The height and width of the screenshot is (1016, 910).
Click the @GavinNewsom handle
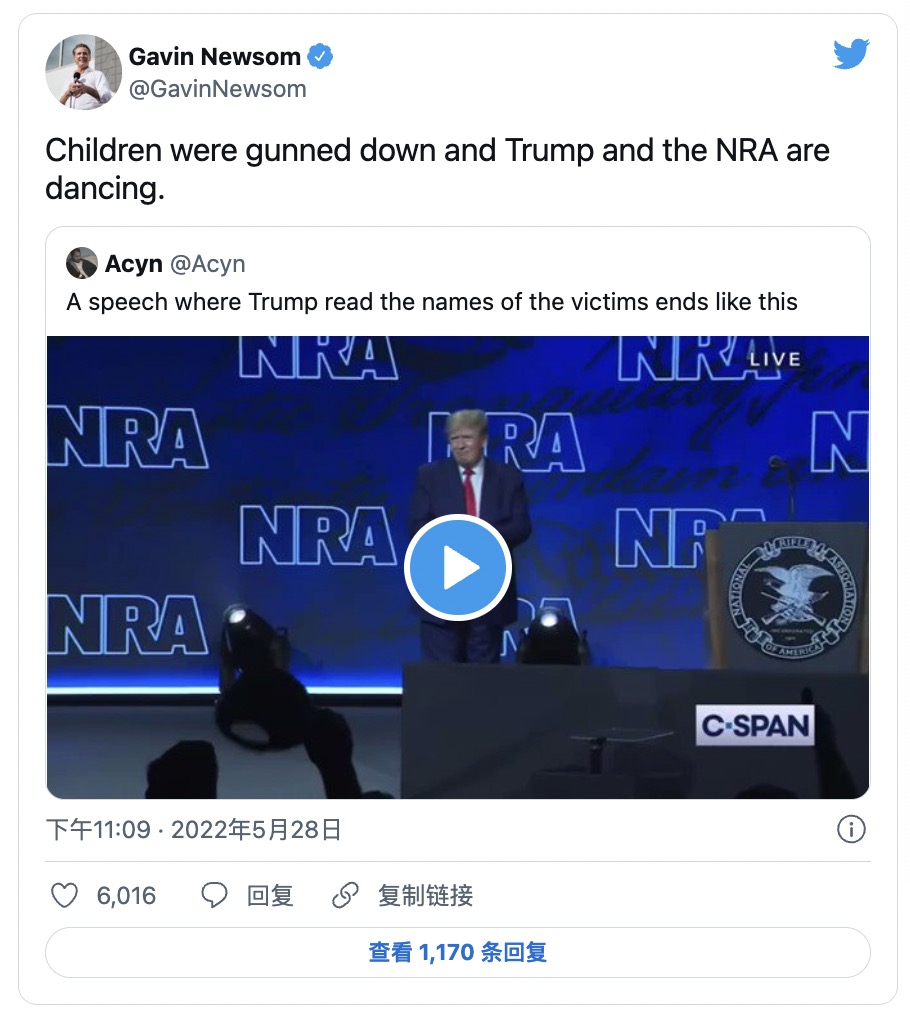coord(217,89)
